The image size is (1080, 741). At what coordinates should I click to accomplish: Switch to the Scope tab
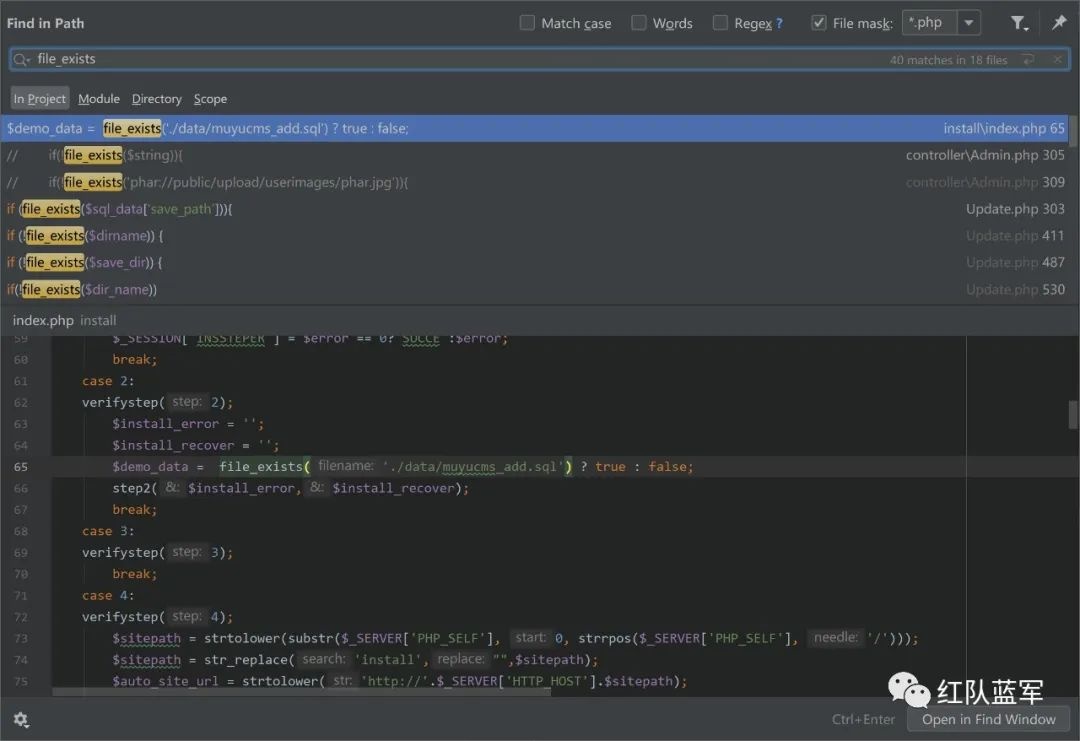[210, 98]
